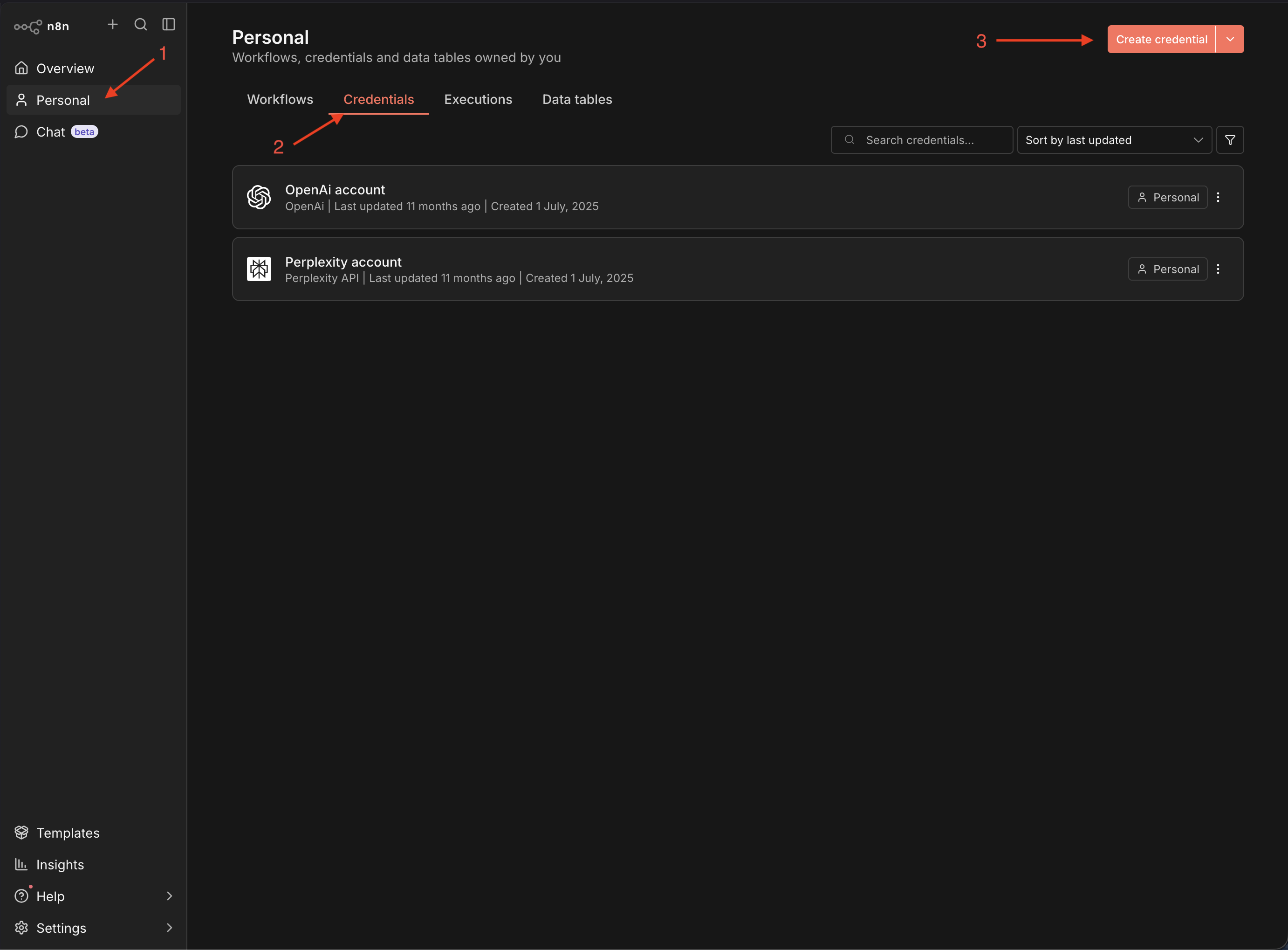
Task: Open Templates in the sidebar
Action: click(x=94, y=832)
